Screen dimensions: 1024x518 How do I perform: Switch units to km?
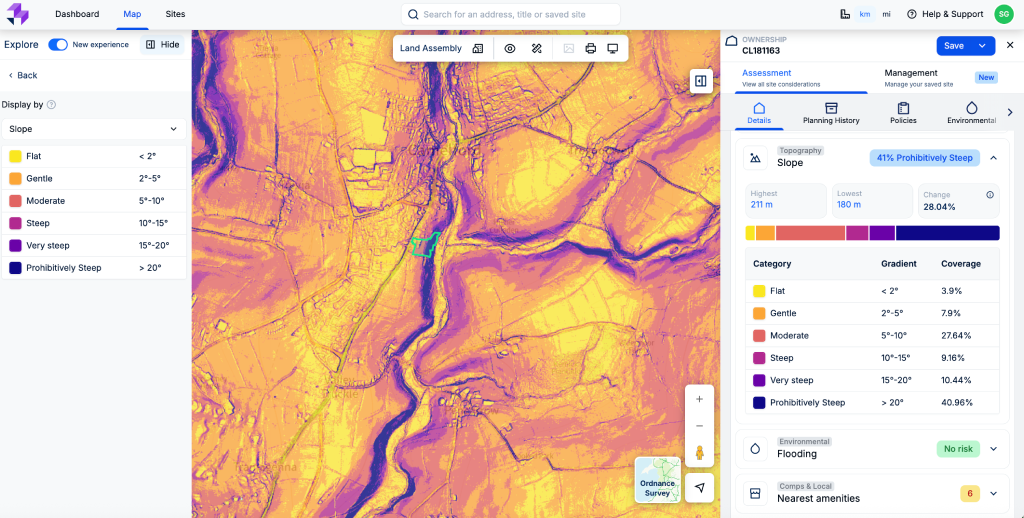tap(865, 14)
